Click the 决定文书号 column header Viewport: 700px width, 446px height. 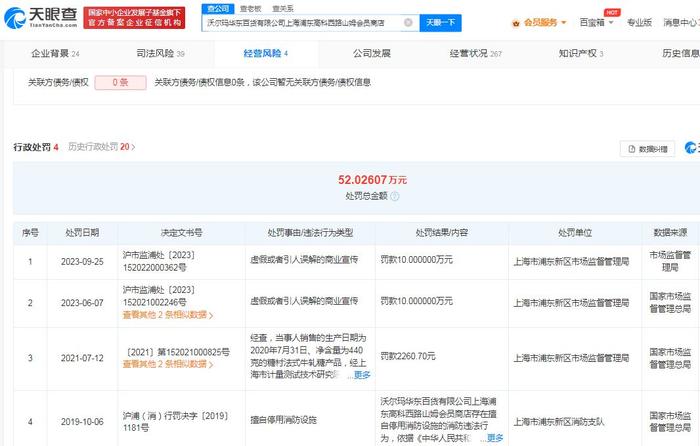[x=181, y=233]
